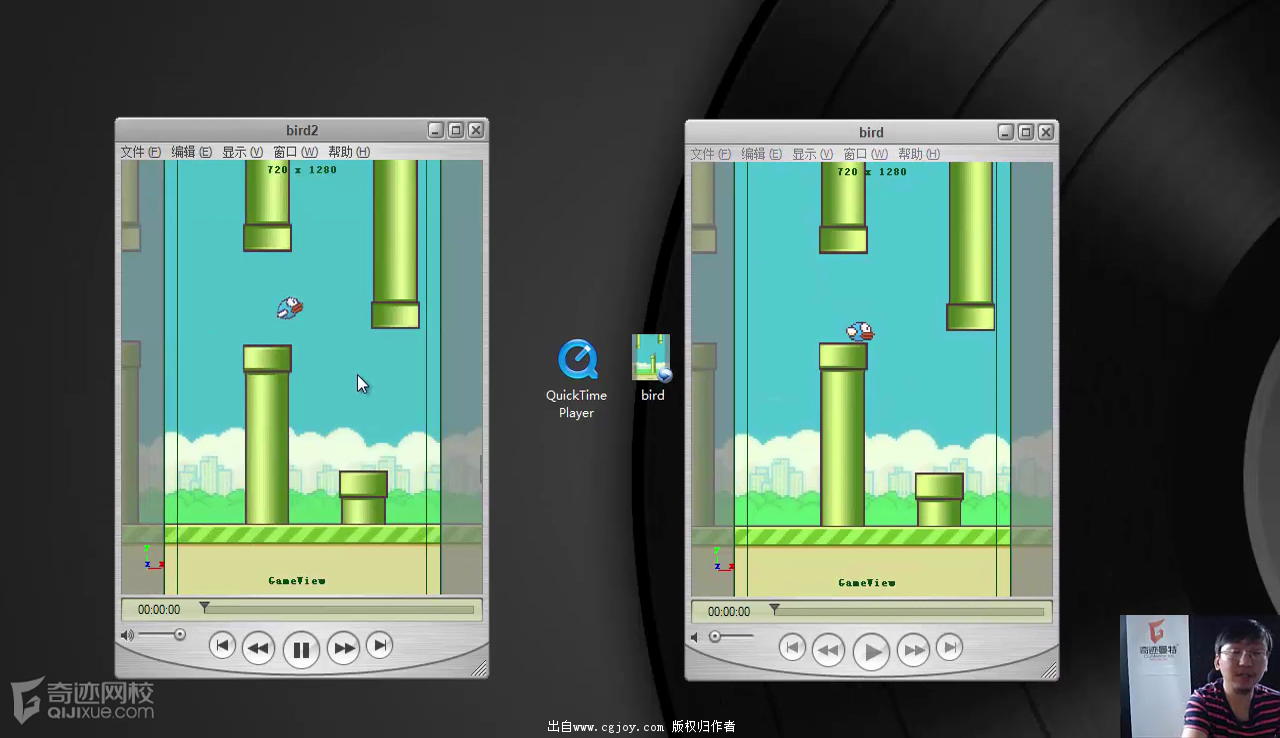Skip to start in bird window
1280x738 pixels.
pos(792,648)
